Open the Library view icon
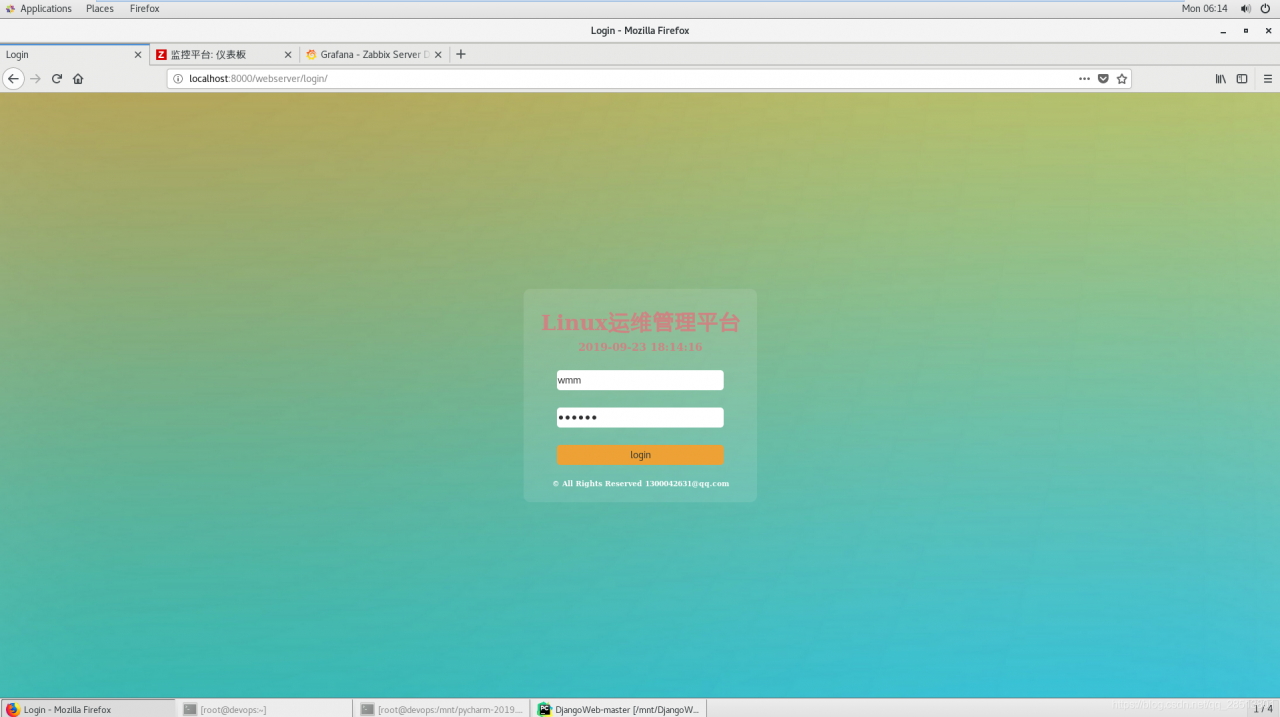This screenshot has width=1280, height=717. coord(1221,78)
